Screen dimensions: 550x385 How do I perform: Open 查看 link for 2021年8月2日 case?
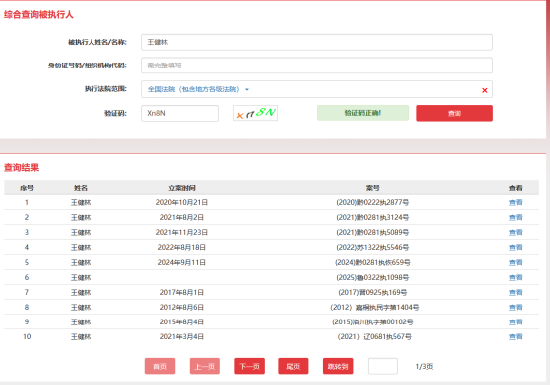(516, 217)
